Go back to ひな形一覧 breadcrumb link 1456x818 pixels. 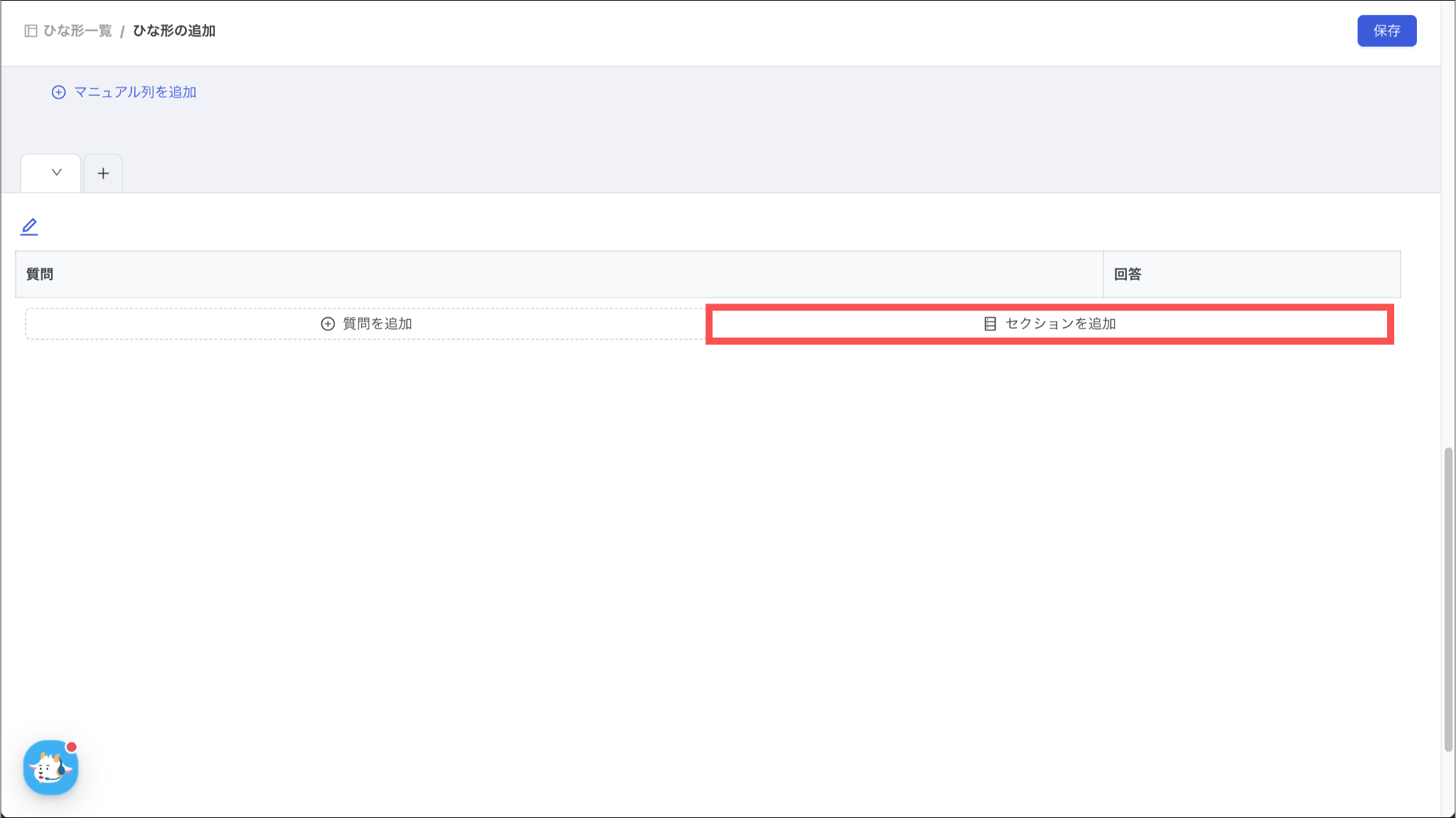point(77,31)
